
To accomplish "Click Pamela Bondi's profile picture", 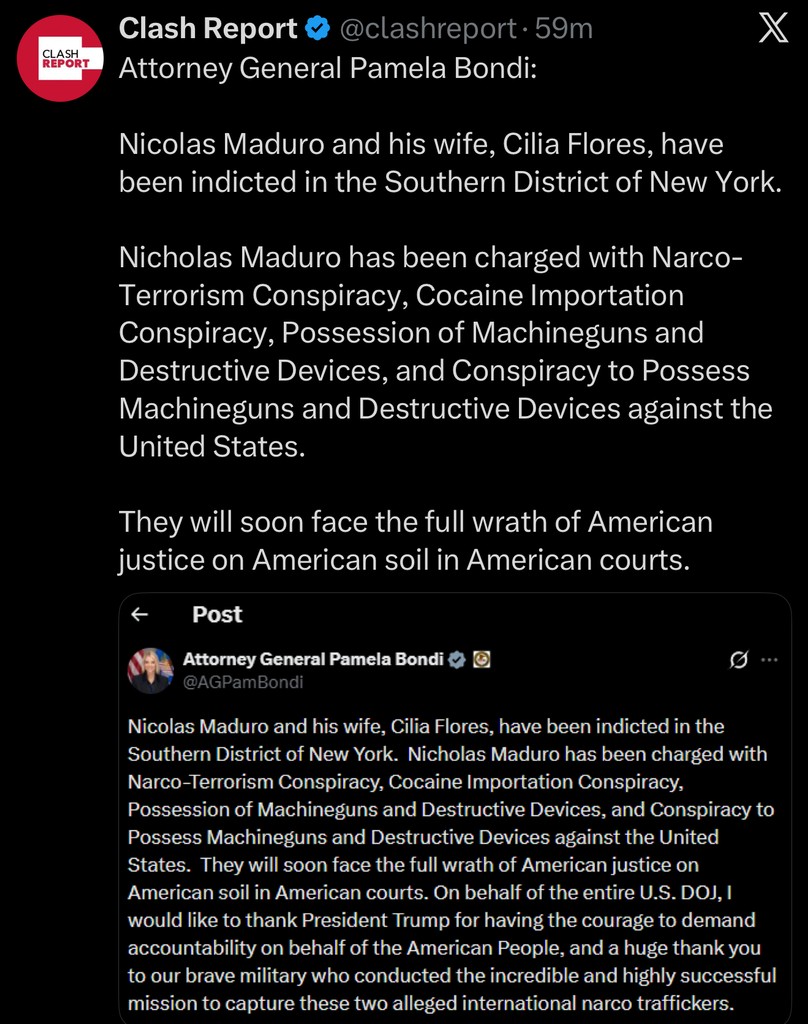I will tap(151, 670).
